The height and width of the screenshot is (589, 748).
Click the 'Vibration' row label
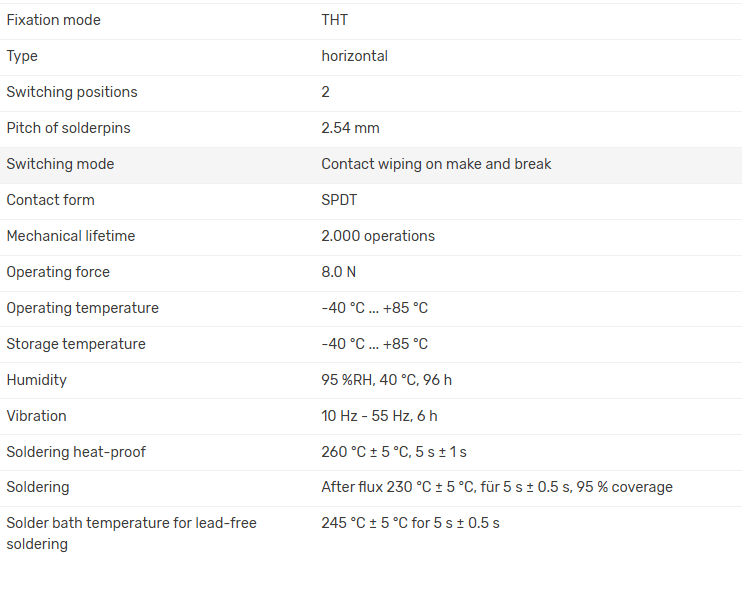click(36, 416)
